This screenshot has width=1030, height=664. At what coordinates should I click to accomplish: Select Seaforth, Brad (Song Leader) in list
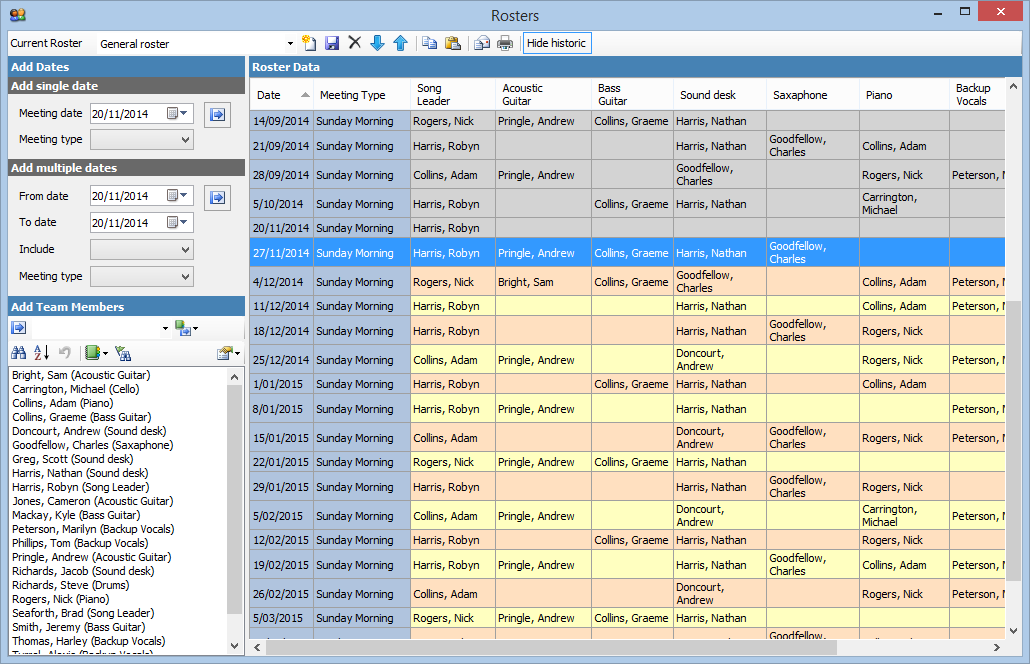(x=83, y=613)
